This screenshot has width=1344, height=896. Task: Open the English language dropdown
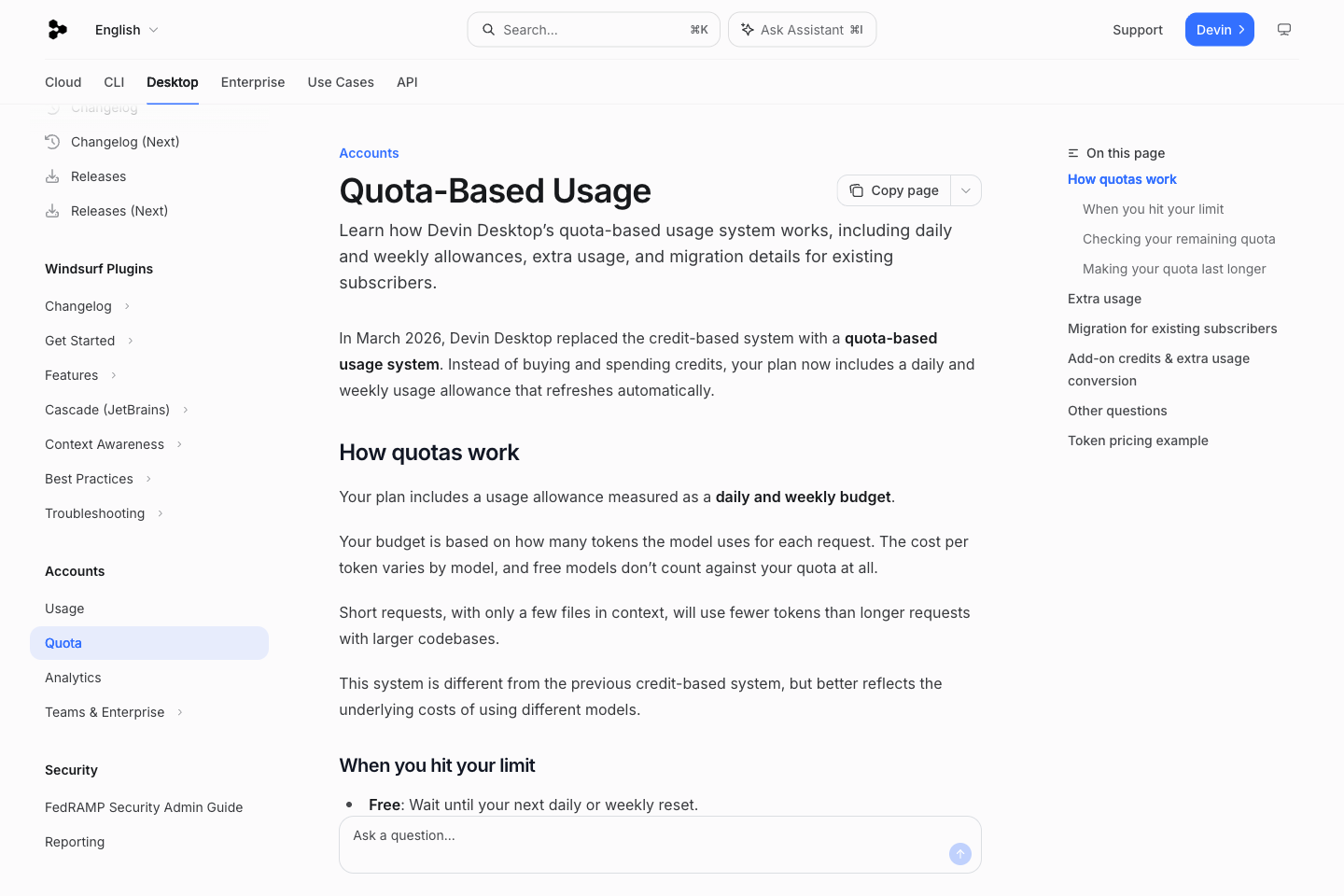[x=127, y=30]
